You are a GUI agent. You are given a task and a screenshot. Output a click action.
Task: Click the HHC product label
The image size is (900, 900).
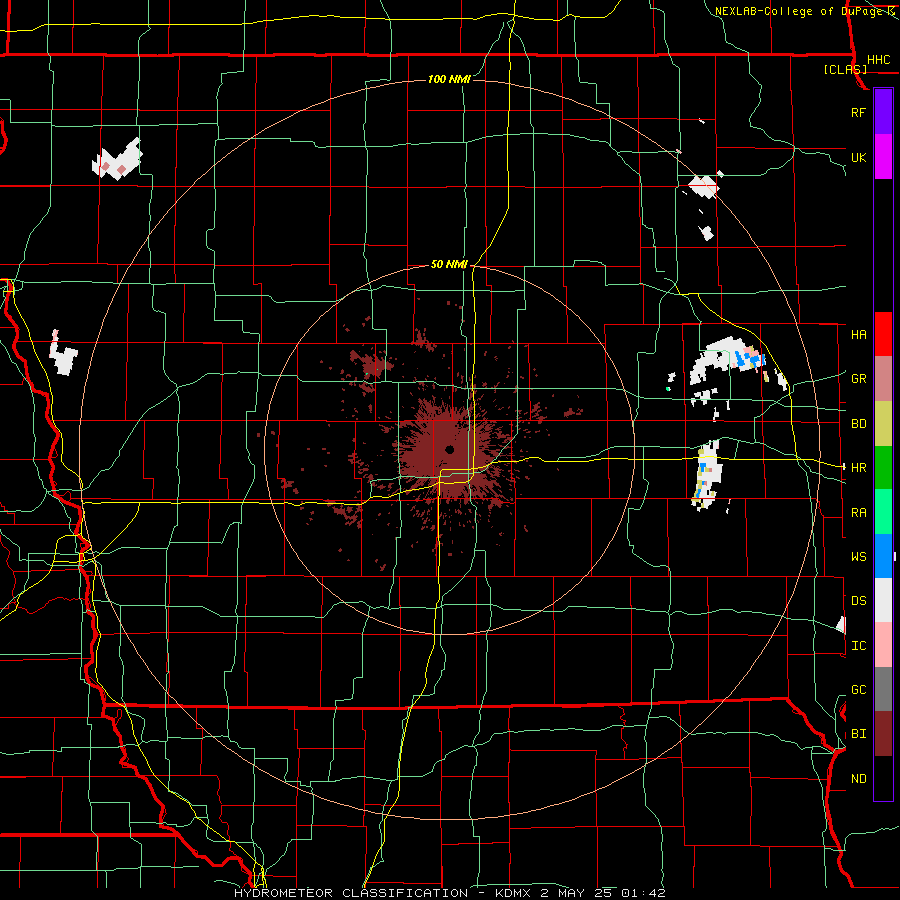(879, 60)
